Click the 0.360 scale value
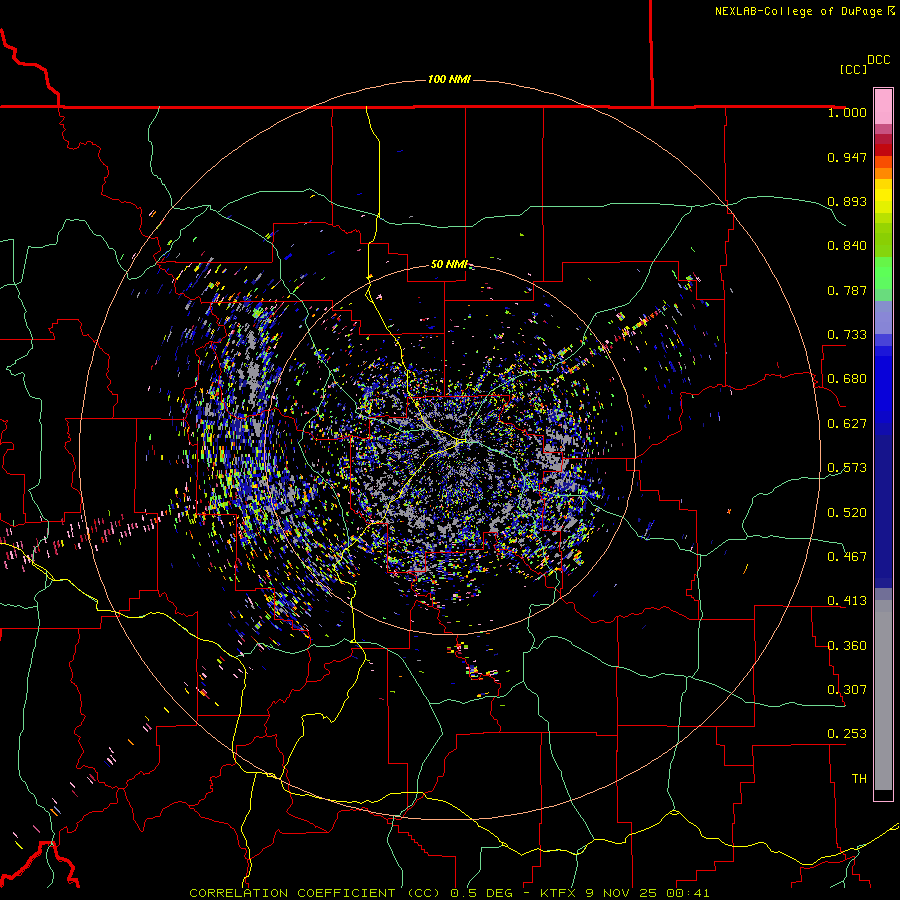 tap(847, 646)
